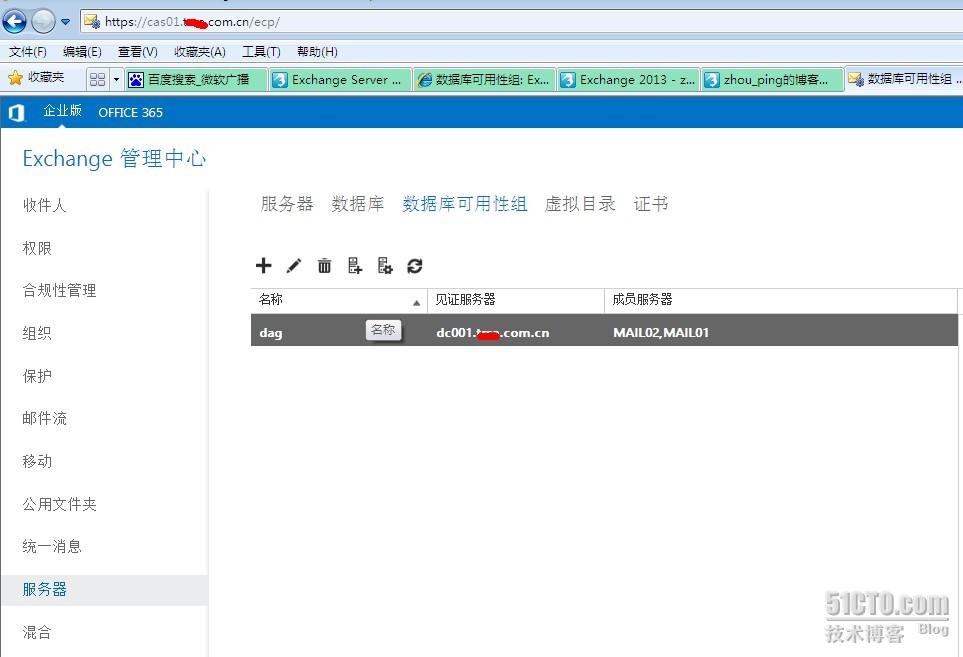
Task: Open the 帮助(H) menu
Action: (317, 52)
